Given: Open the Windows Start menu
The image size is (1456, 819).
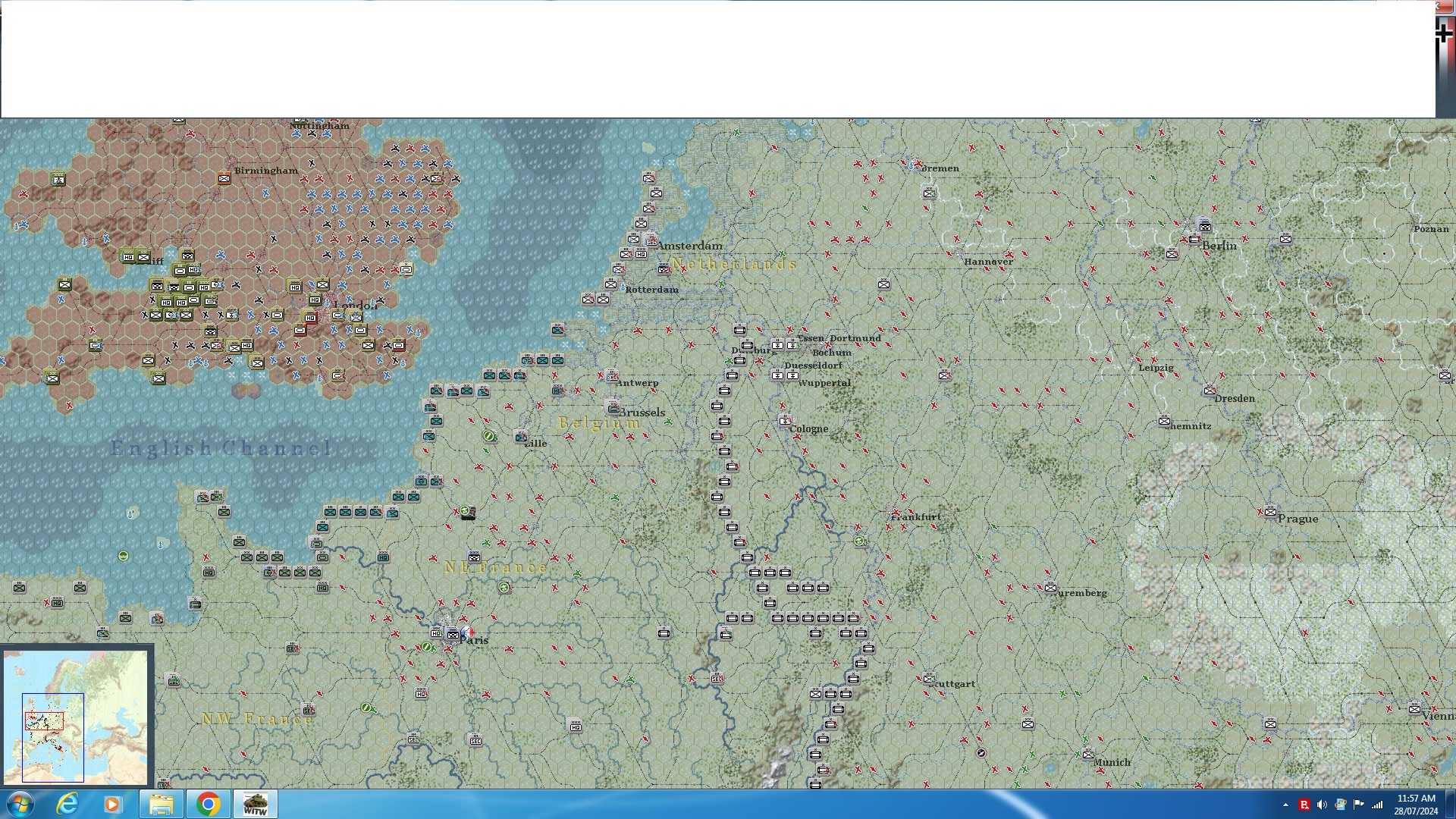Looking at the screenshot, I should [20, 804].
